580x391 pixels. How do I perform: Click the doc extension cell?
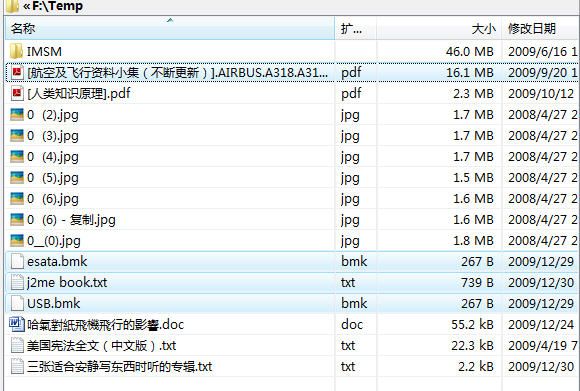[352, 325]
